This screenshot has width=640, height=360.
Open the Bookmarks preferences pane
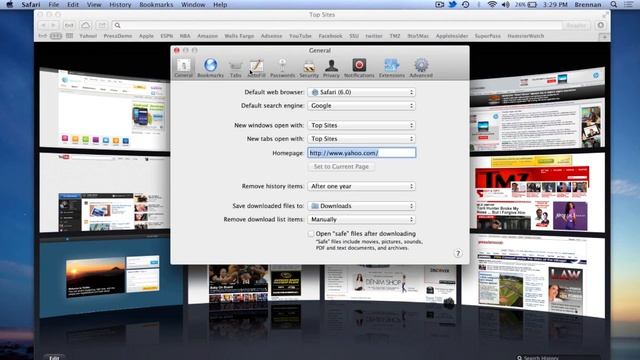(211, 68)
